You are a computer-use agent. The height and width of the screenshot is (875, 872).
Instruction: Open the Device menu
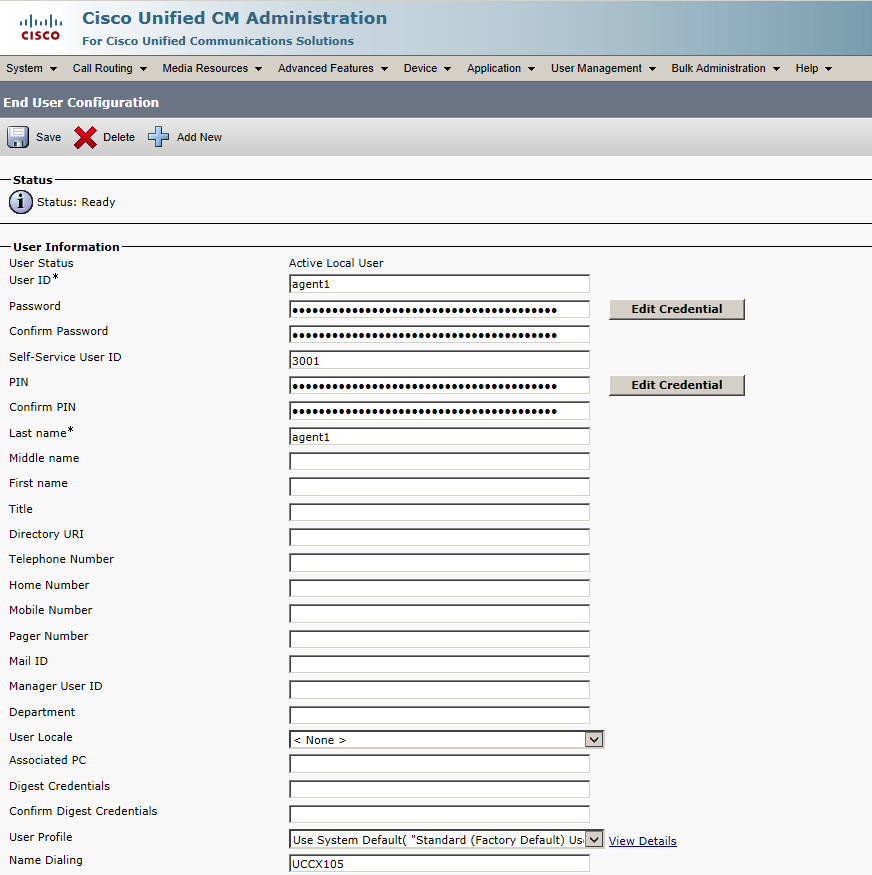click(427, 68)
